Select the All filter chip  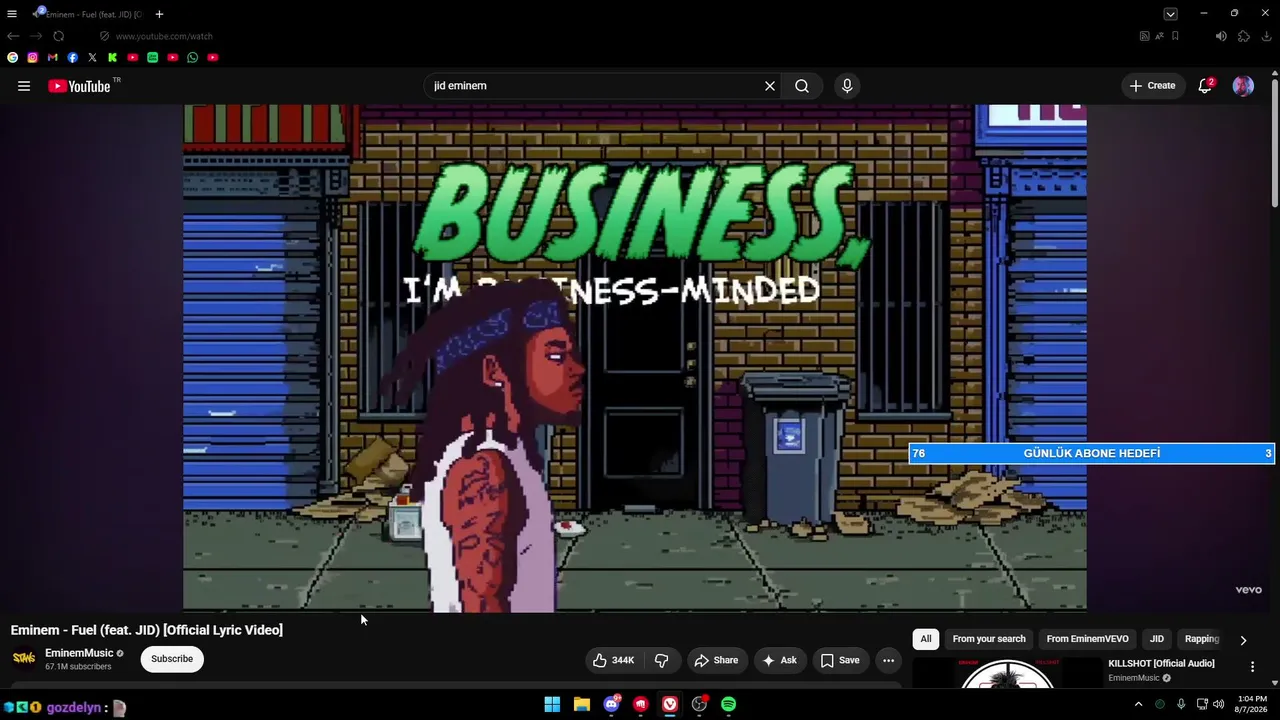926,639
